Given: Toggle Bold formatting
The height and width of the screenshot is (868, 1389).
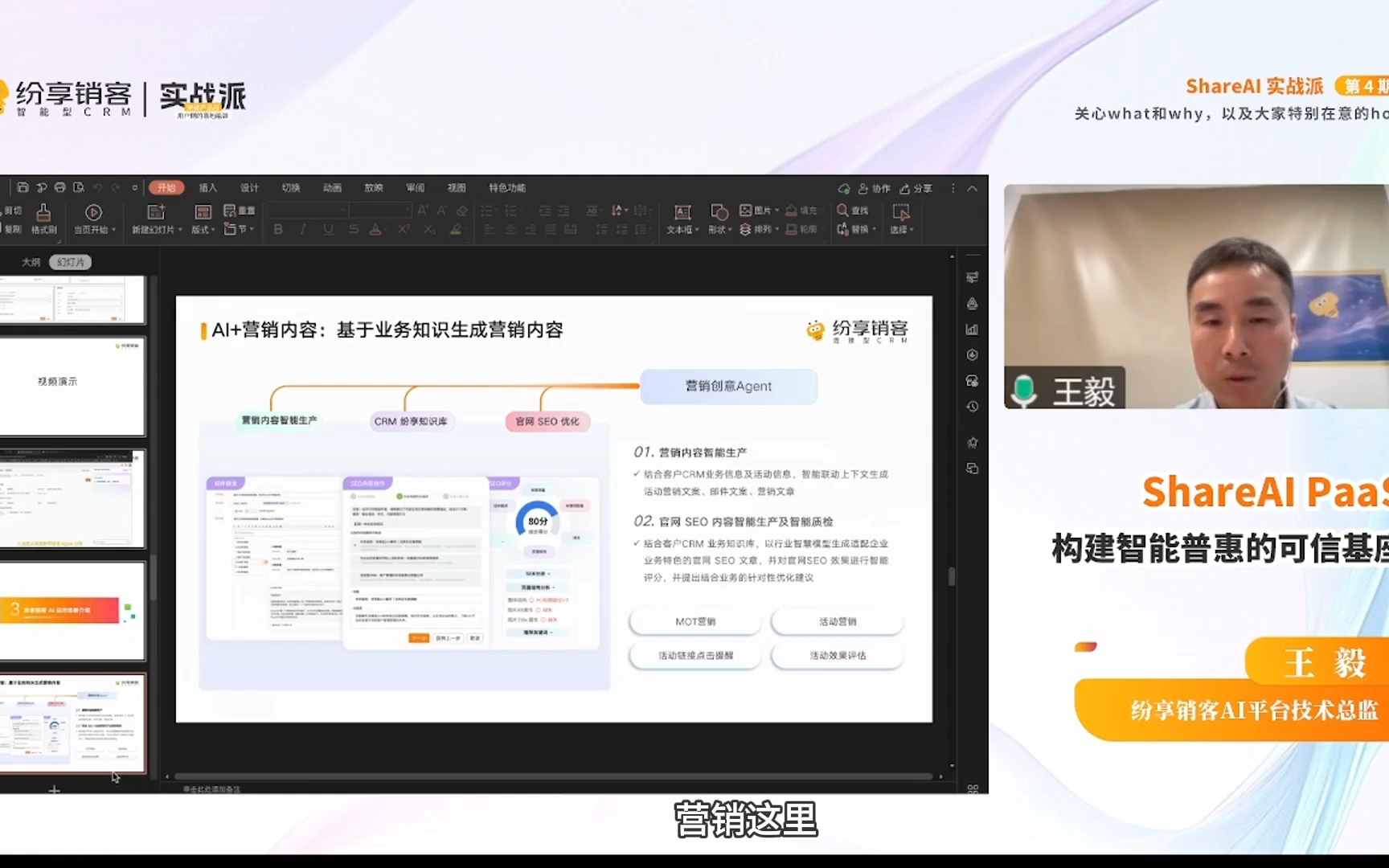Looking at the screenshot, I should point(278,229).
